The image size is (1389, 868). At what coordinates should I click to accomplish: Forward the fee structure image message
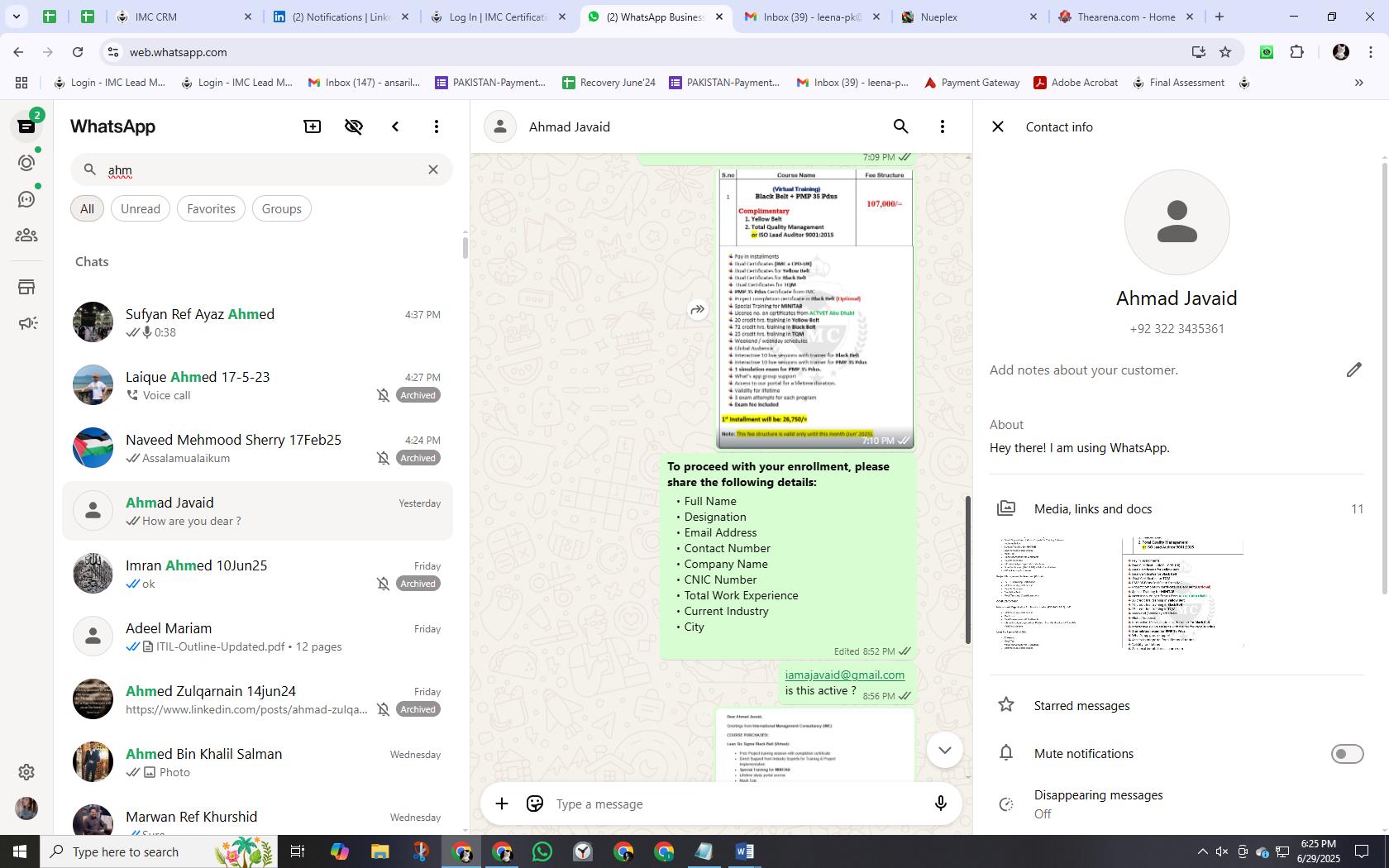click(698, 310)
